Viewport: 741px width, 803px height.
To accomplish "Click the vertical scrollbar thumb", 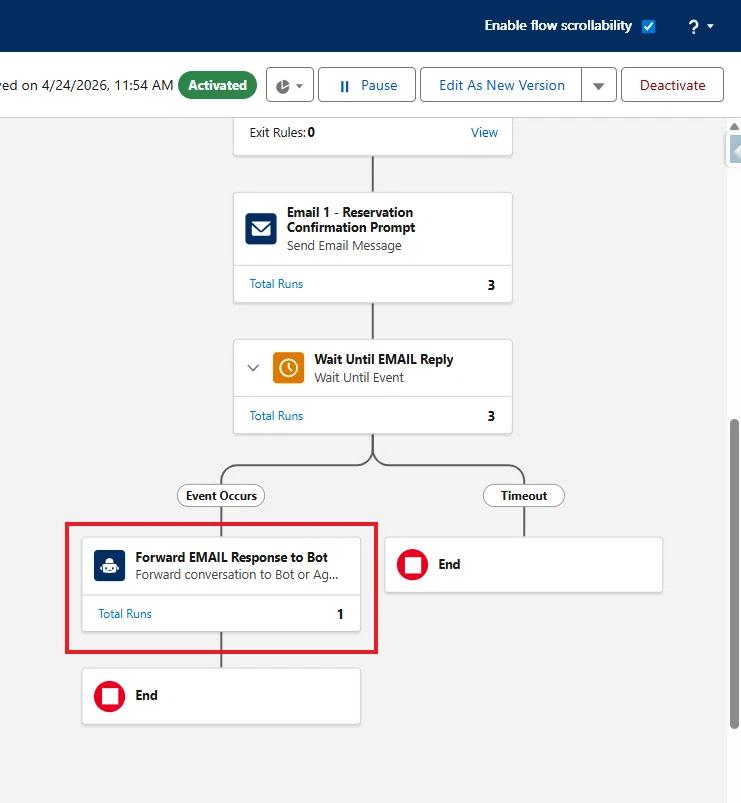I will tap(734, 574).
